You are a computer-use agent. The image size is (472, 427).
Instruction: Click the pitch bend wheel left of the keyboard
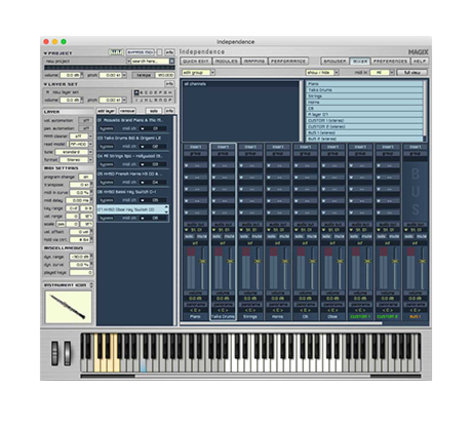pos(55,353)
